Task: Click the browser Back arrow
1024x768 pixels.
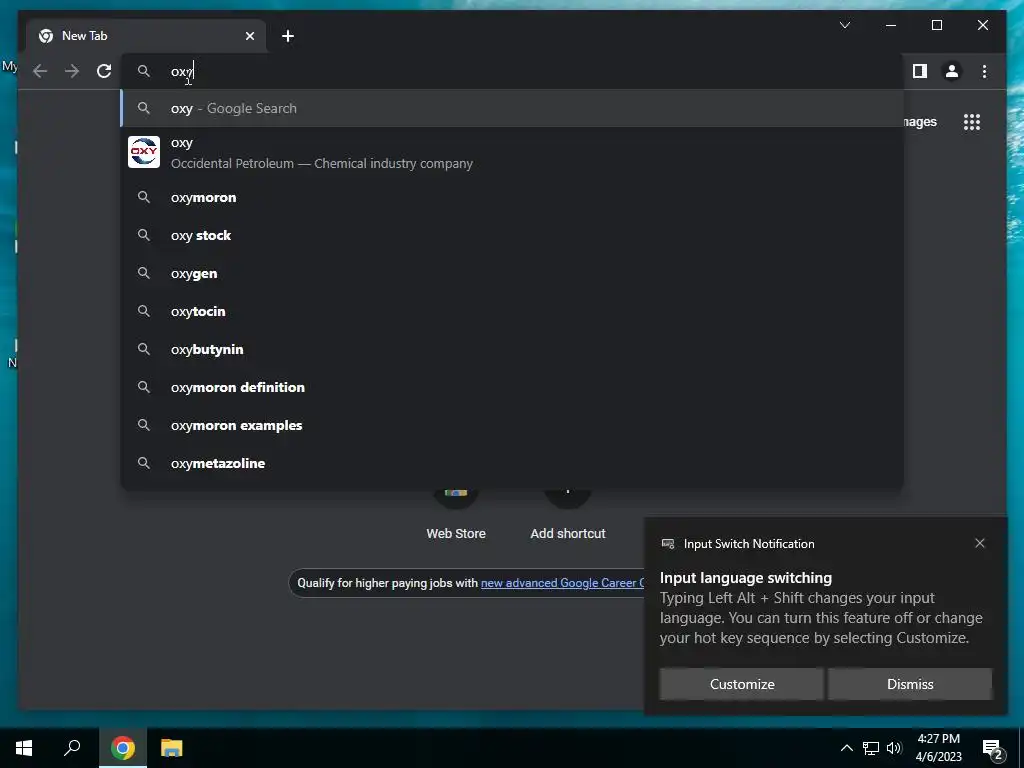Action: point(40,71)
